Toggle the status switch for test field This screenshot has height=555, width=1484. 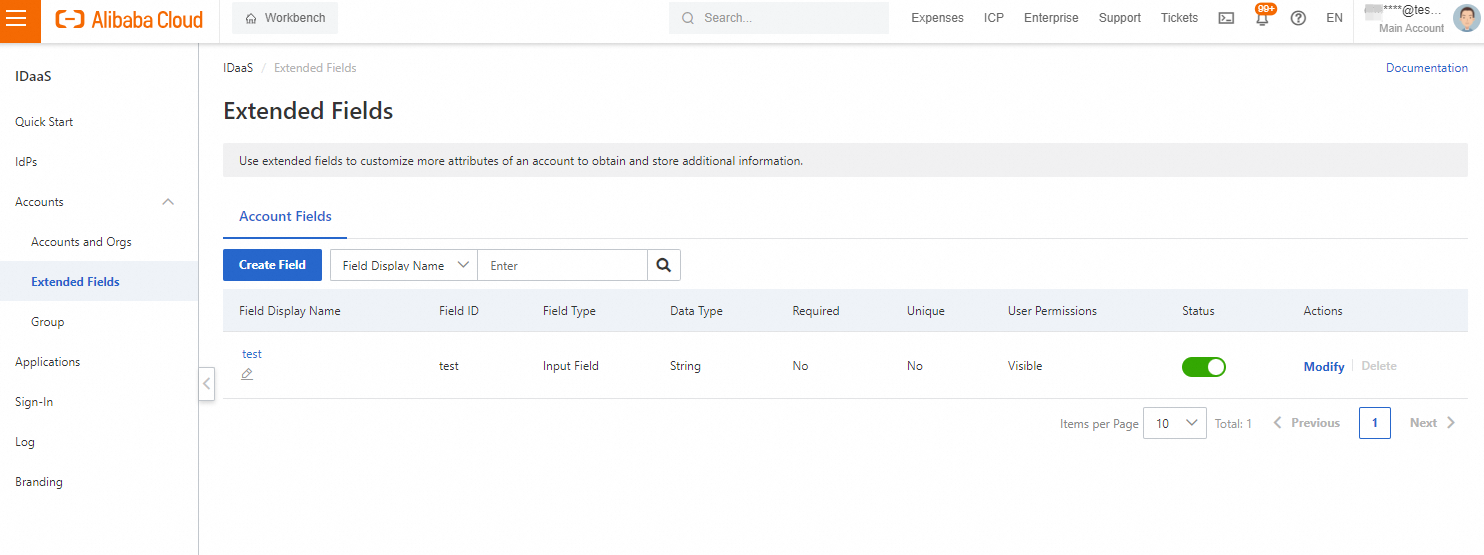tap(1203, 366)
